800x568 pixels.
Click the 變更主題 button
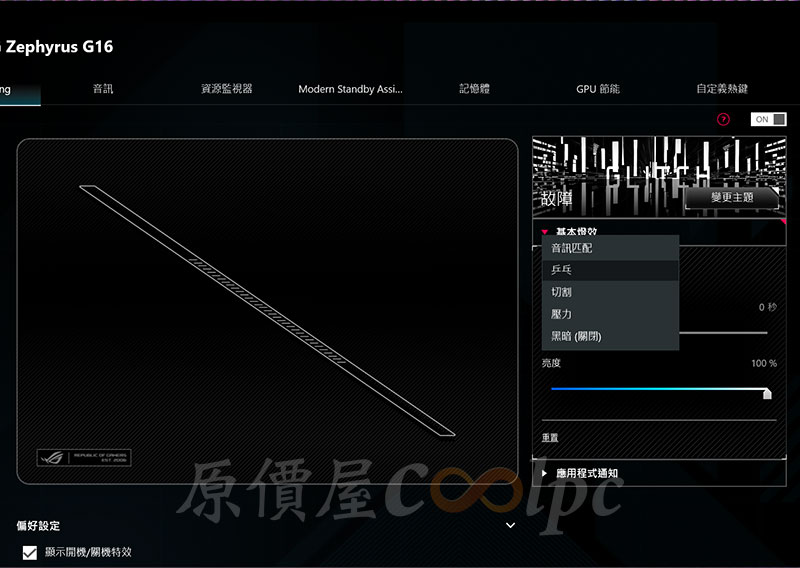click(x=732, y=197)
